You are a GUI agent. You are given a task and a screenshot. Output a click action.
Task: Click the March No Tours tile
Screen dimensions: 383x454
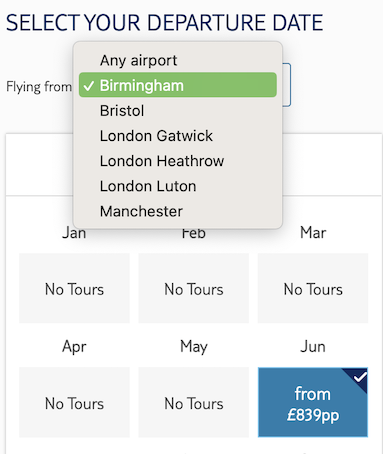pyautogui.click(x=313, y=288)
